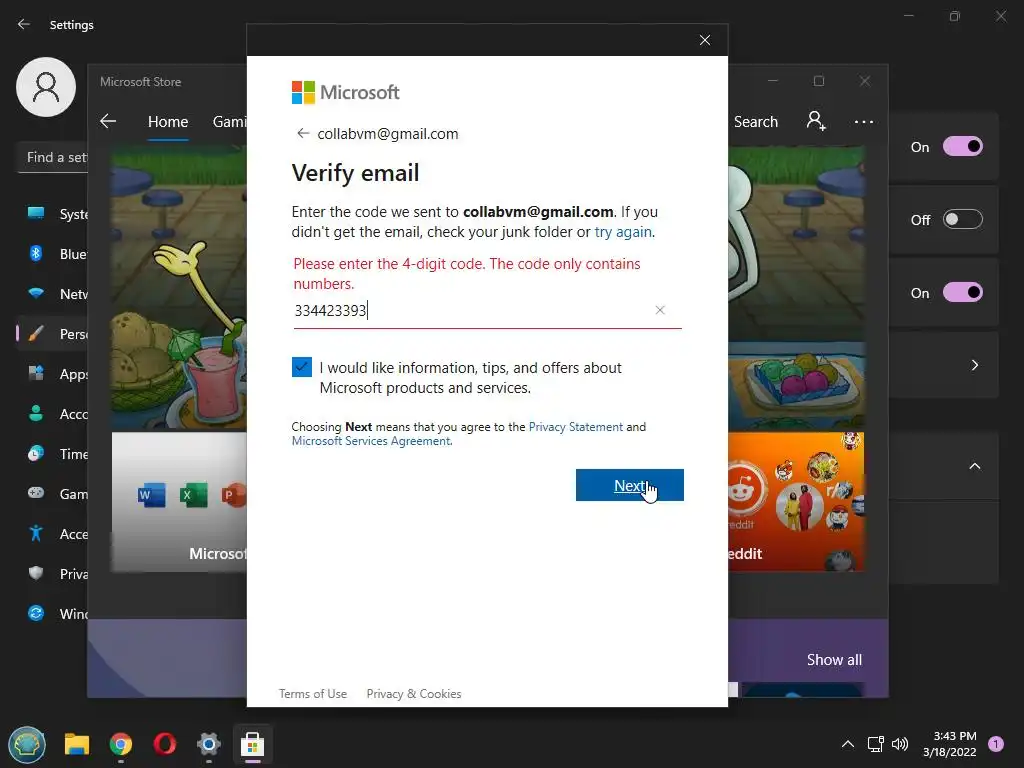Click the try again link
The height and width of the screenshot is (768, 1024).
622,232
